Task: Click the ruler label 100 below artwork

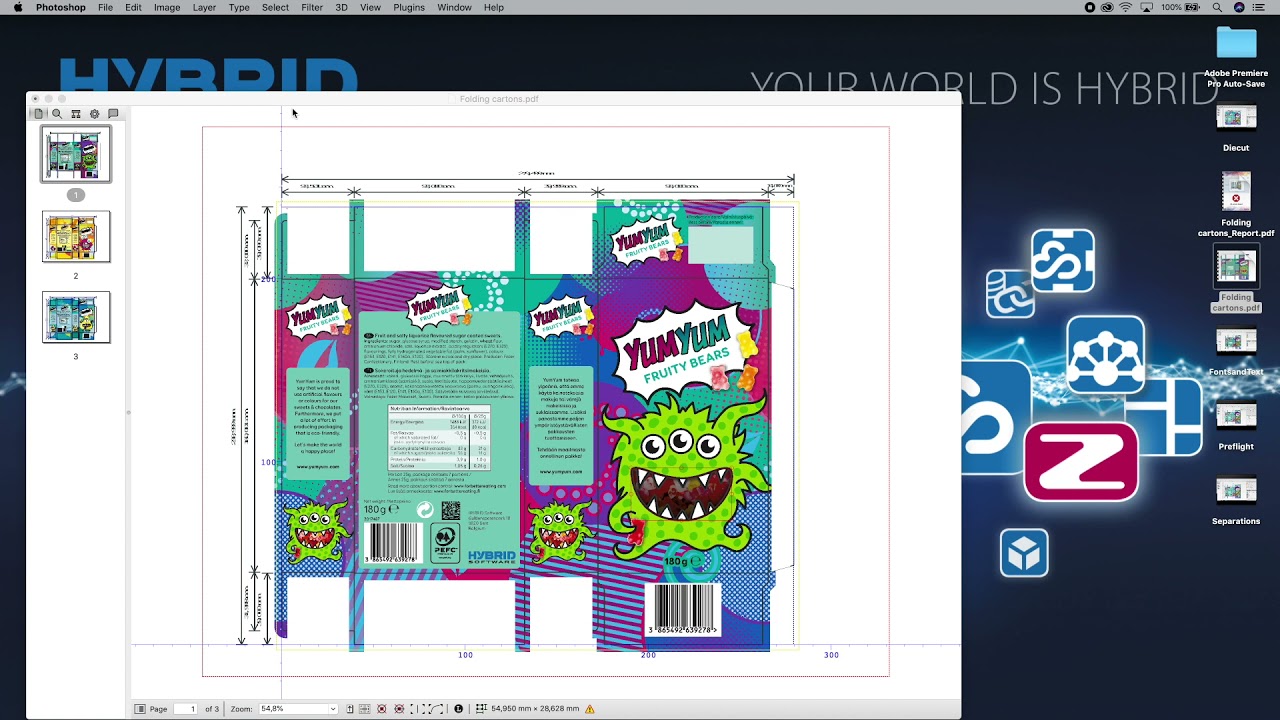Action: pyautogui.click(x=465, y=655)
